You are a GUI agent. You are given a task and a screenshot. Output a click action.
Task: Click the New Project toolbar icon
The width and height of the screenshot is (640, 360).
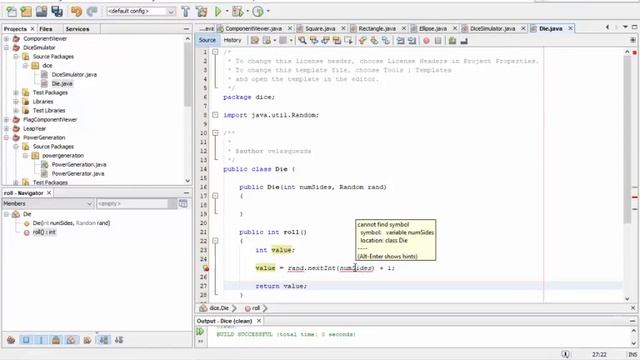pos(26,11)
